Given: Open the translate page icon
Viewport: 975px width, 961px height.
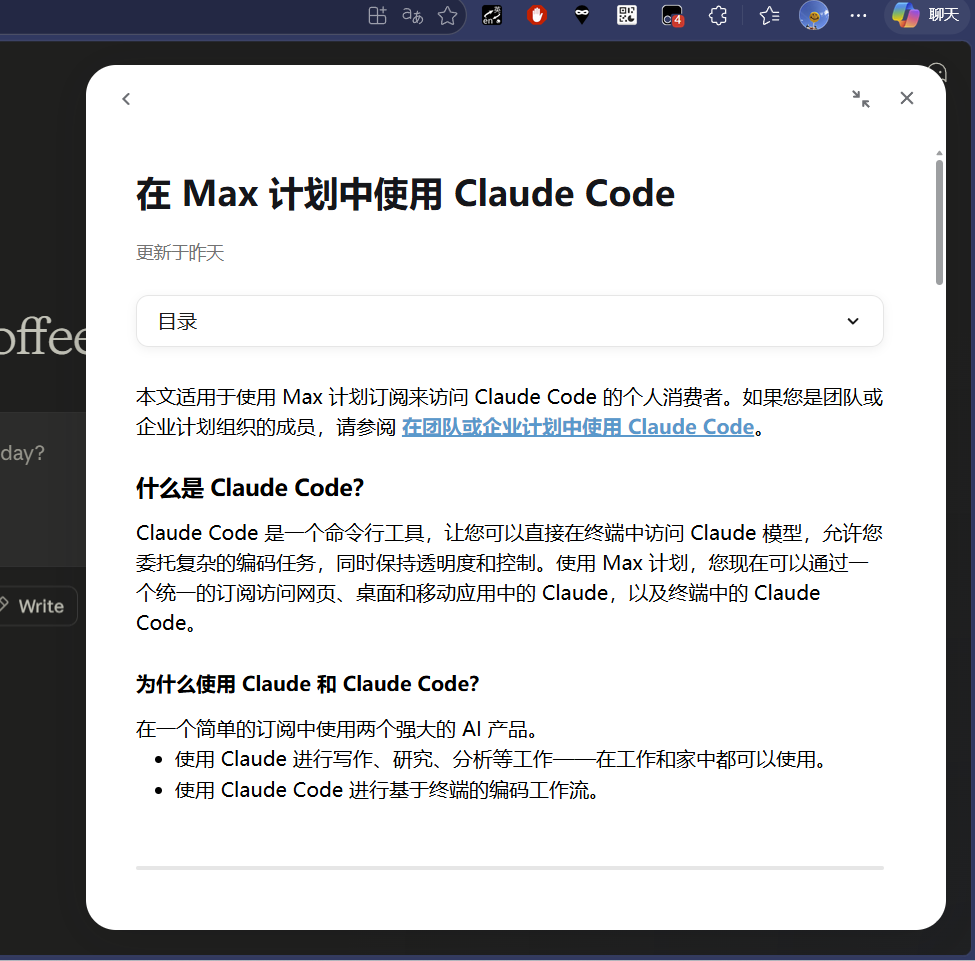Looking at the screenshot, I should point(412,16).
